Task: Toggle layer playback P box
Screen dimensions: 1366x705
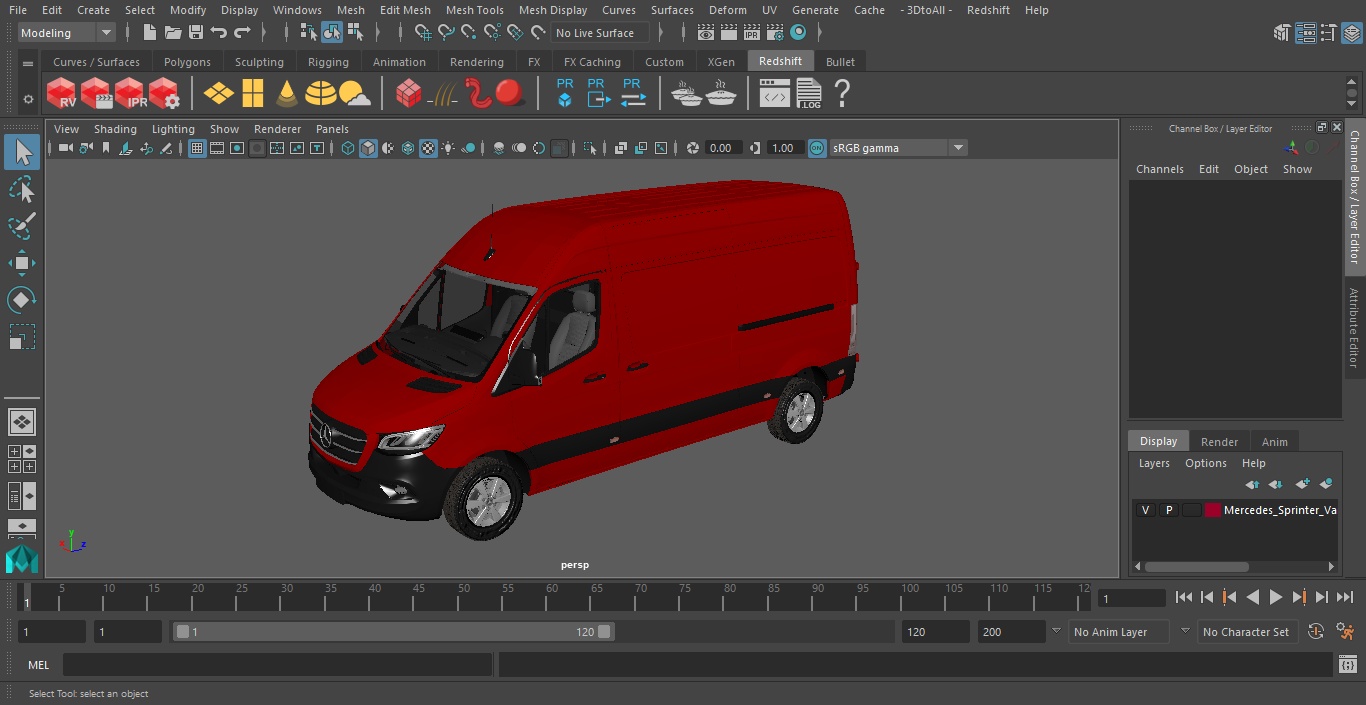Action: [x=1168, y=510]
